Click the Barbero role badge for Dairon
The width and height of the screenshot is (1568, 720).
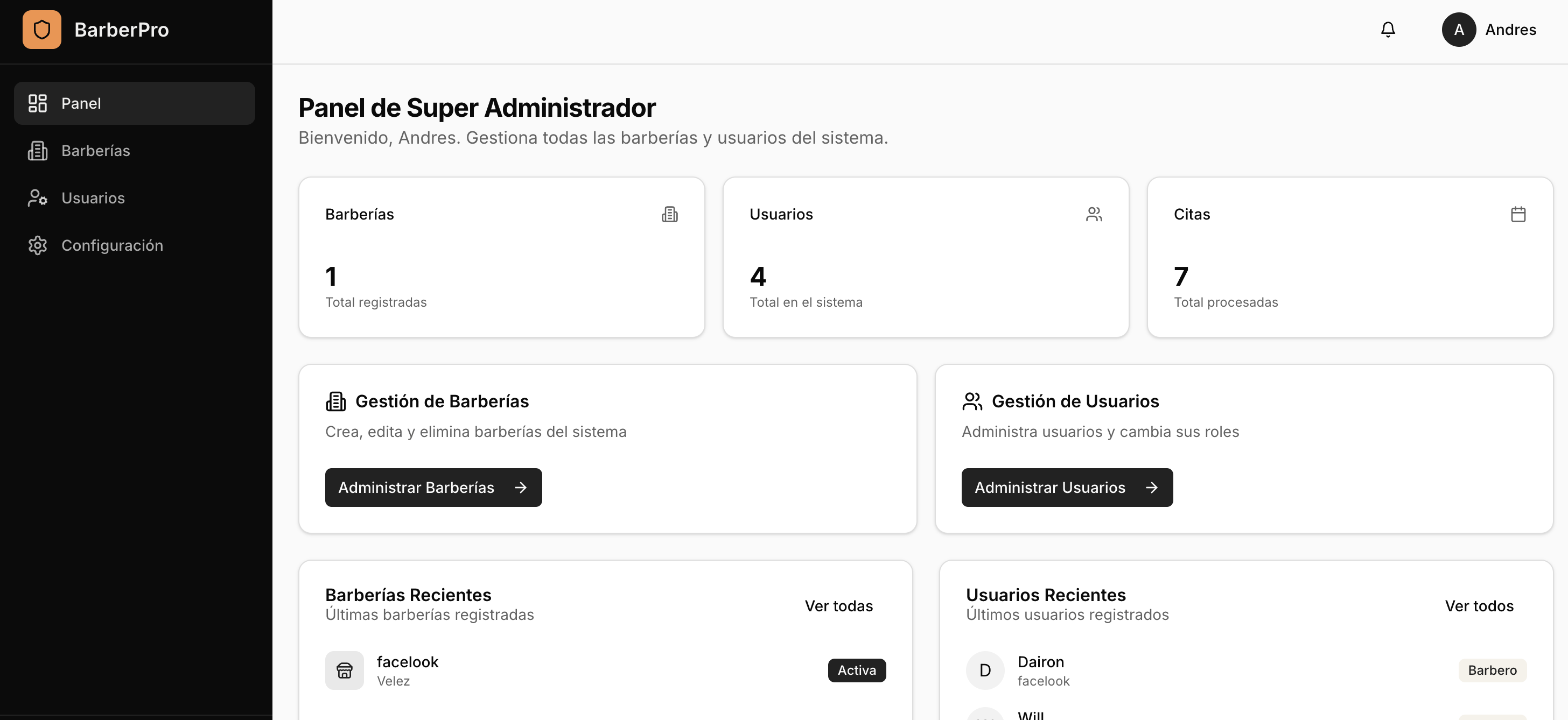click(x=1492, y=670)
